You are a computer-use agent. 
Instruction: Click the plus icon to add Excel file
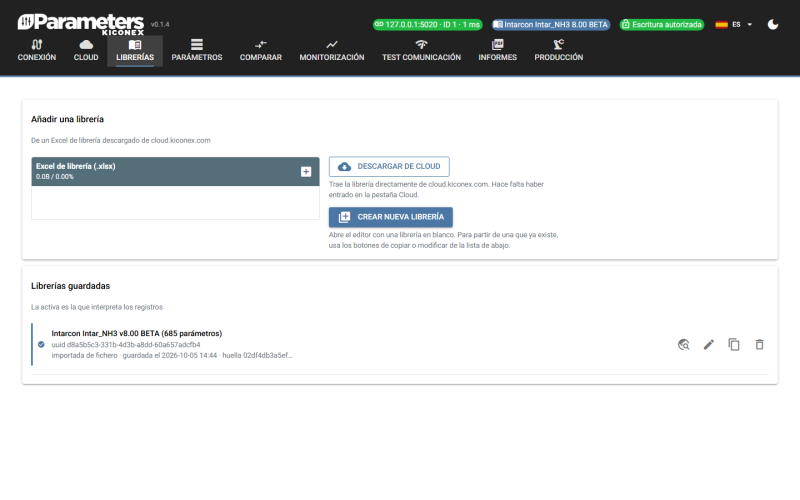(306, 172)
